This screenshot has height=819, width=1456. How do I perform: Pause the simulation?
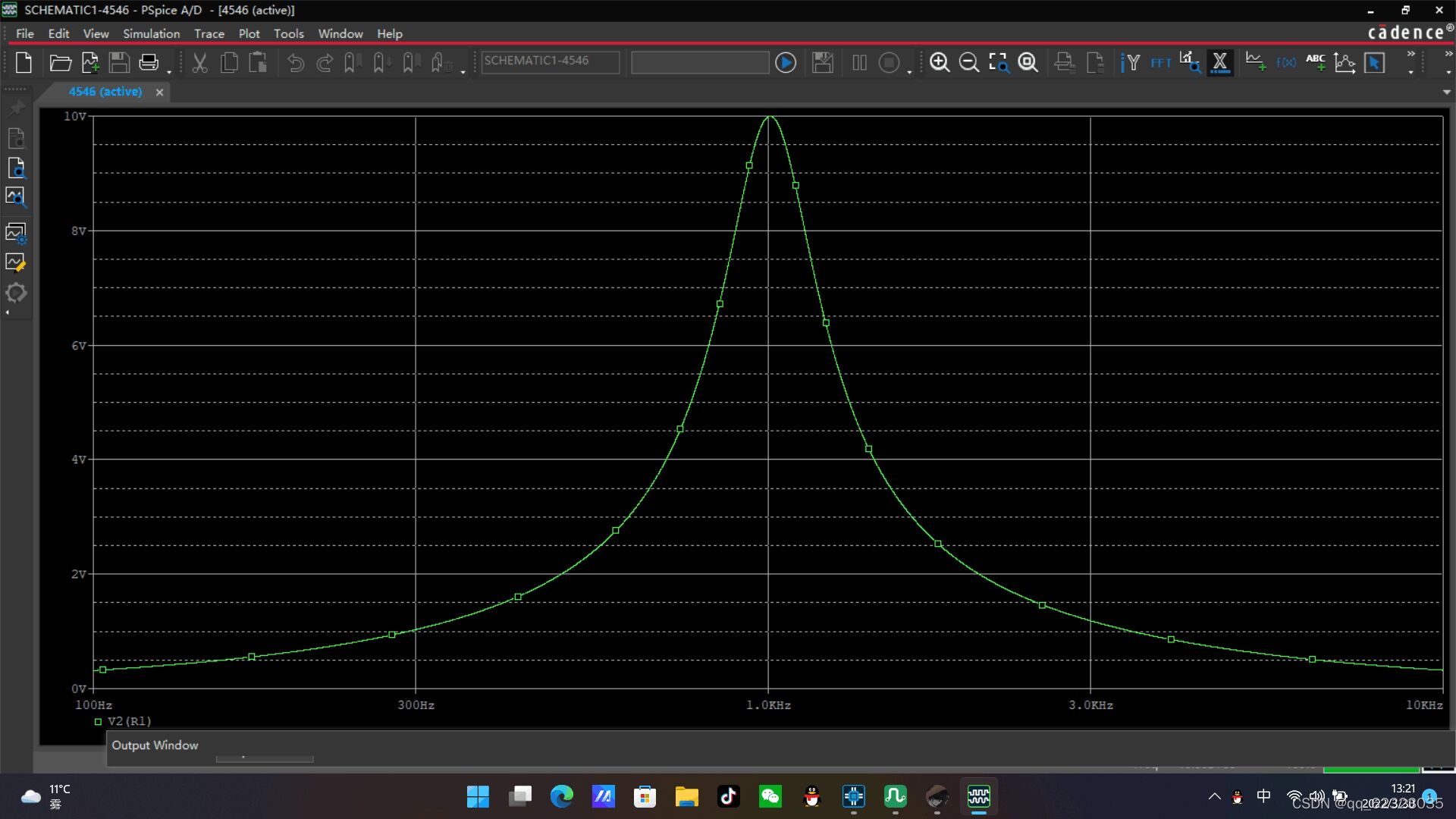(x=859, y=62)
